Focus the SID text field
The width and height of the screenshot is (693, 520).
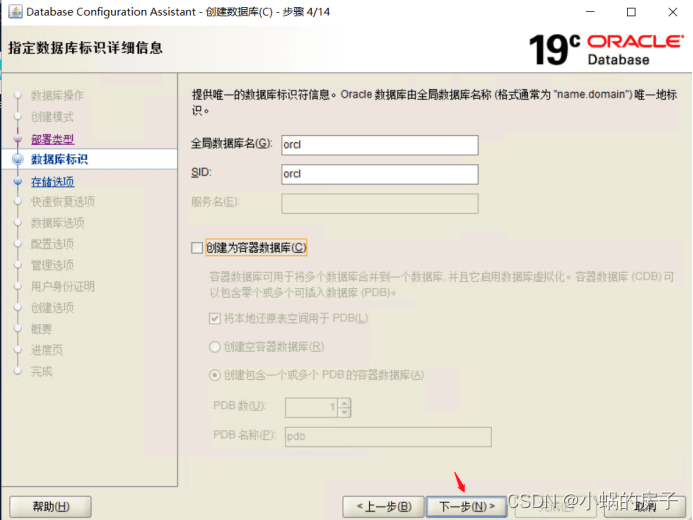coord(380,174)
